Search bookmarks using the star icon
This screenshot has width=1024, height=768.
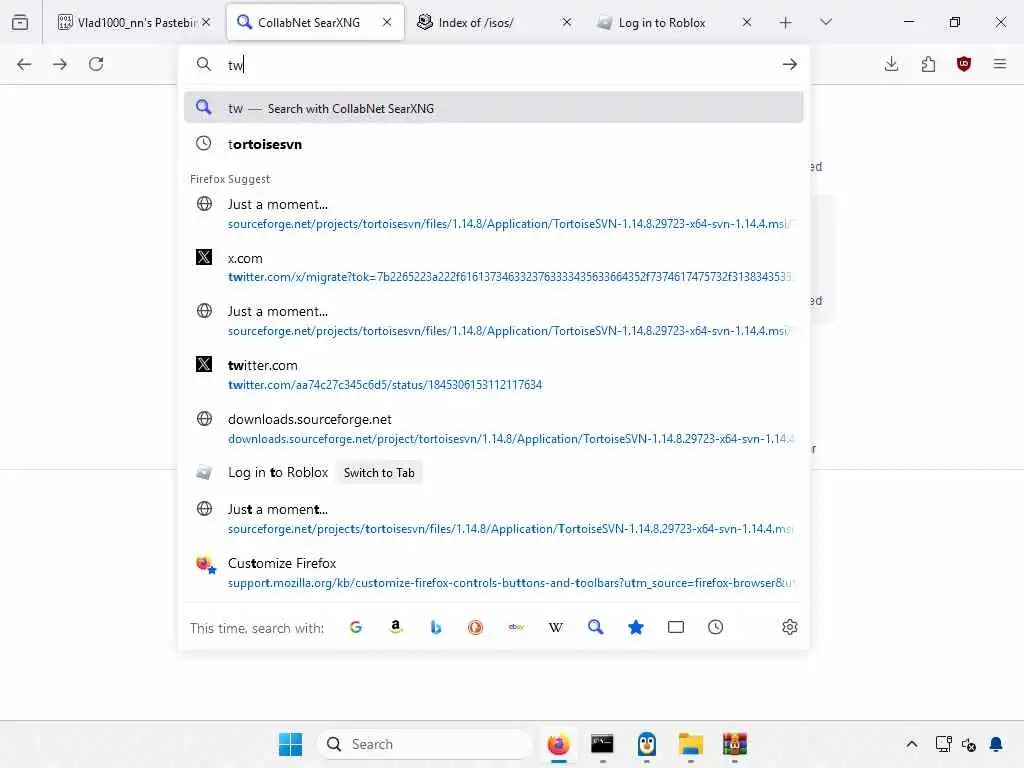pyautogui.click(x=635, y=628)
